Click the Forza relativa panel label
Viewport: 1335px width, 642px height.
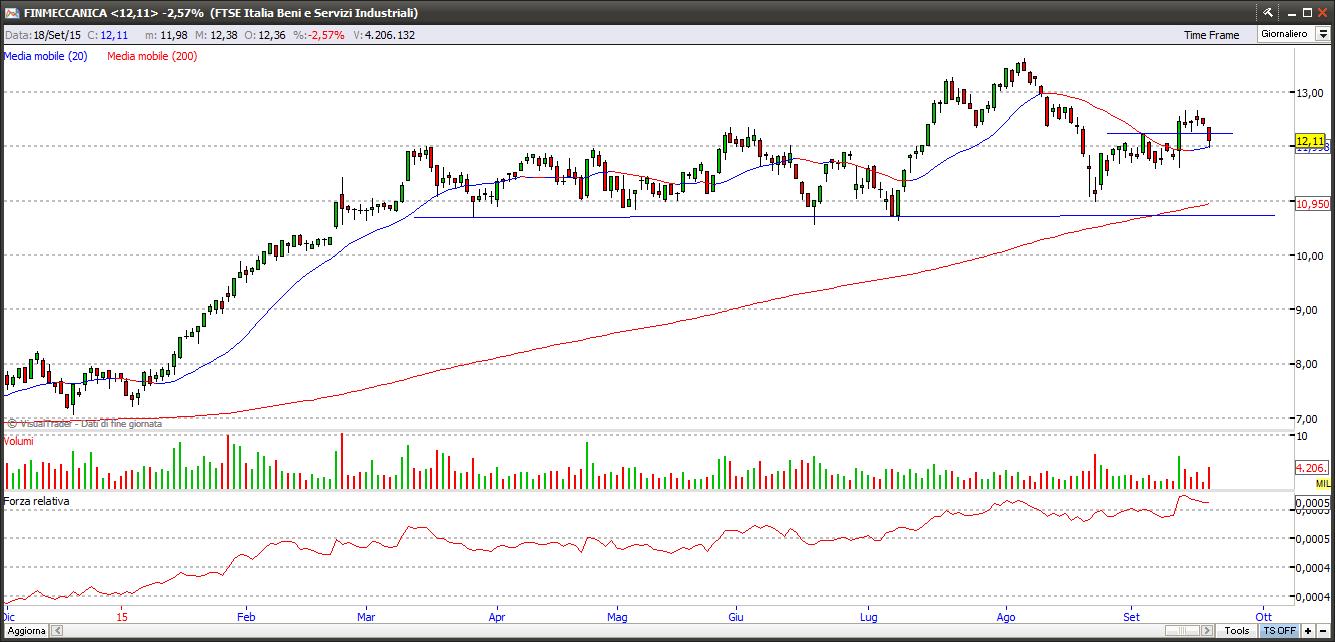point(37,500)
